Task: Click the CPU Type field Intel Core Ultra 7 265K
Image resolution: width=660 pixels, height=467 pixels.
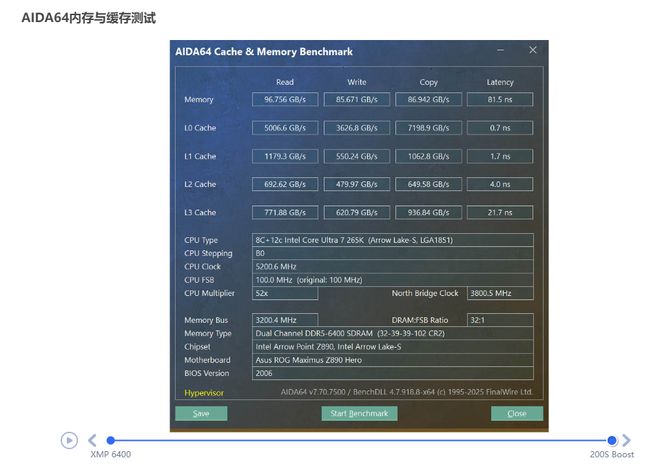Action: click(393, 240)
